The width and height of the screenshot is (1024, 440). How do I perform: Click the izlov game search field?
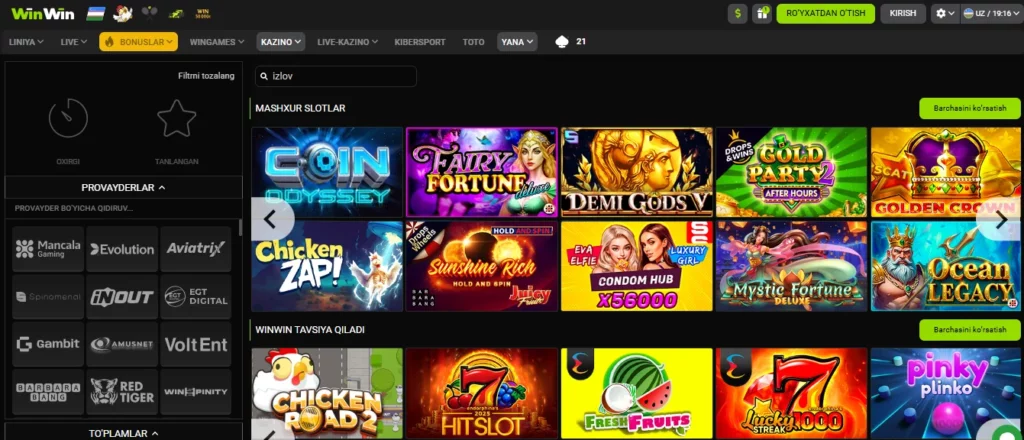coord(336,76)
